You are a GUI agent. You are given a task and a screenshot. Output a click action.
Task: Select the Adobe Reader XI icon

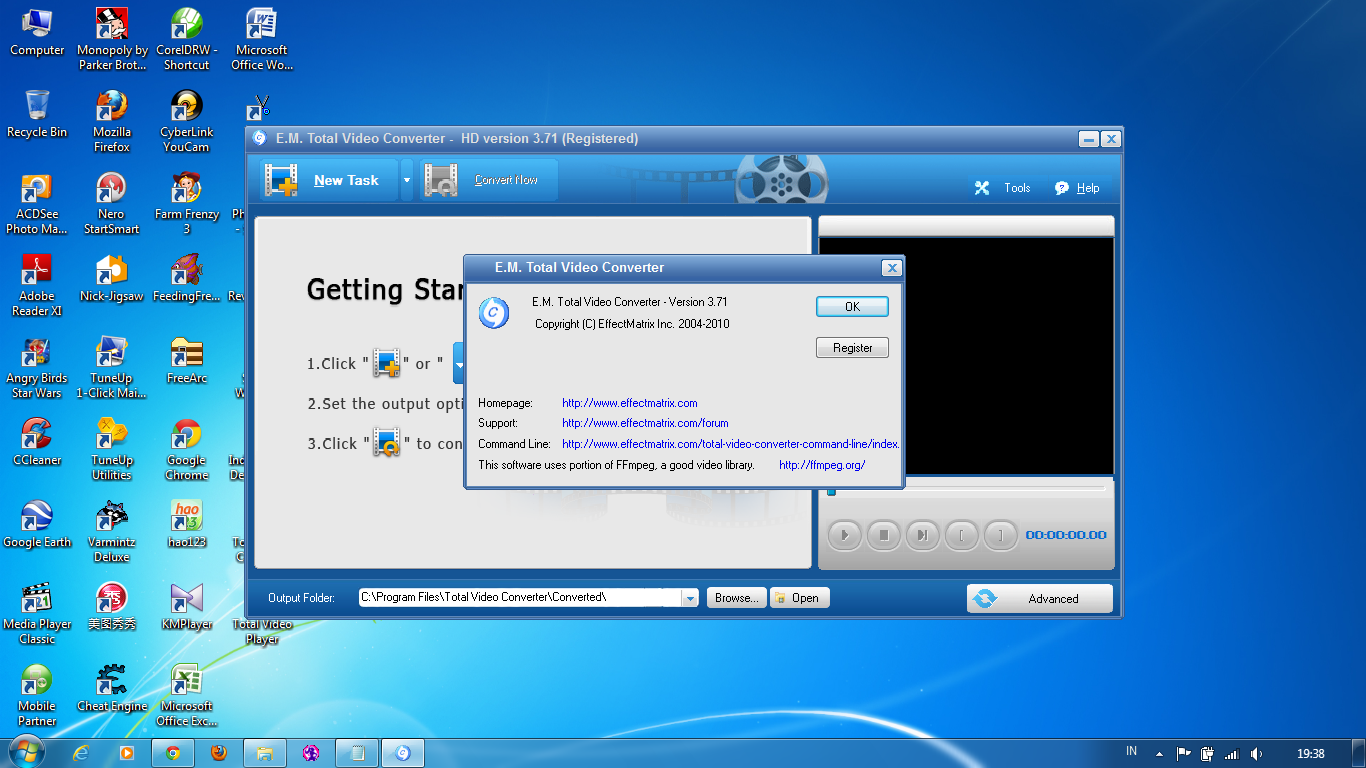click(x=37, y=286)
